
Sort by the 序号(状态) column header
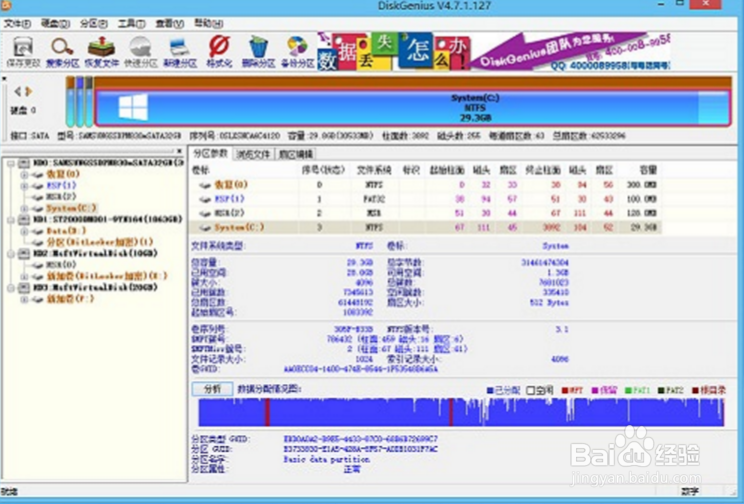tap(323, 170)
